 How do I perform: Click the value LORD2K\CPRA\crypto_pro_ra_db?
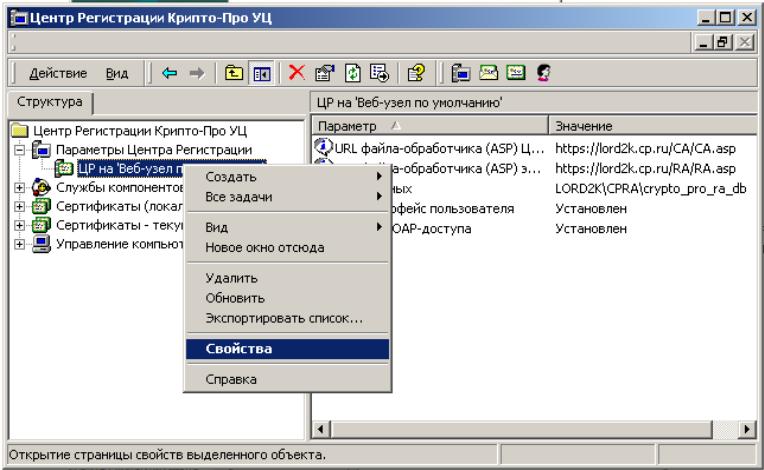(650, 188)
